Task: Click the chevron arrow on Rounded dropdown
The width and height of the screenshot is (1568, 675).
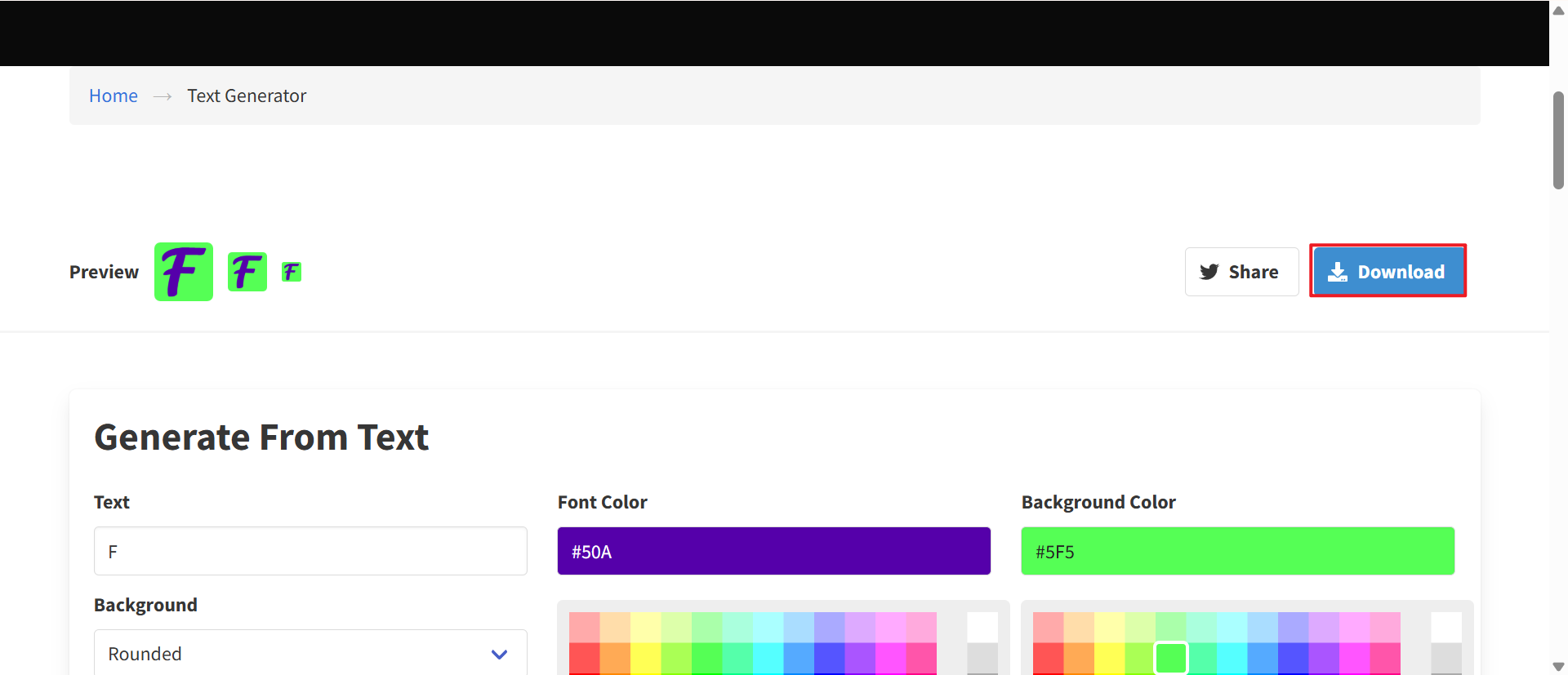Action: coord(500,654)
